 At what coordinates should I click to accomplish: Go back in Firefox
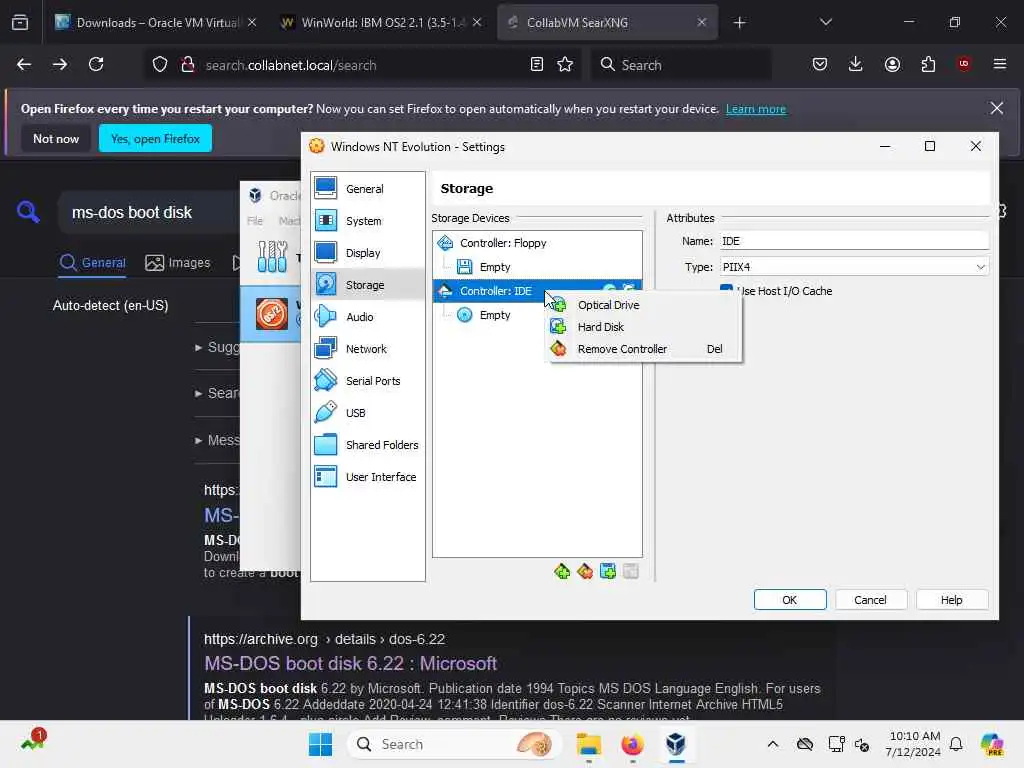(24, 64)
